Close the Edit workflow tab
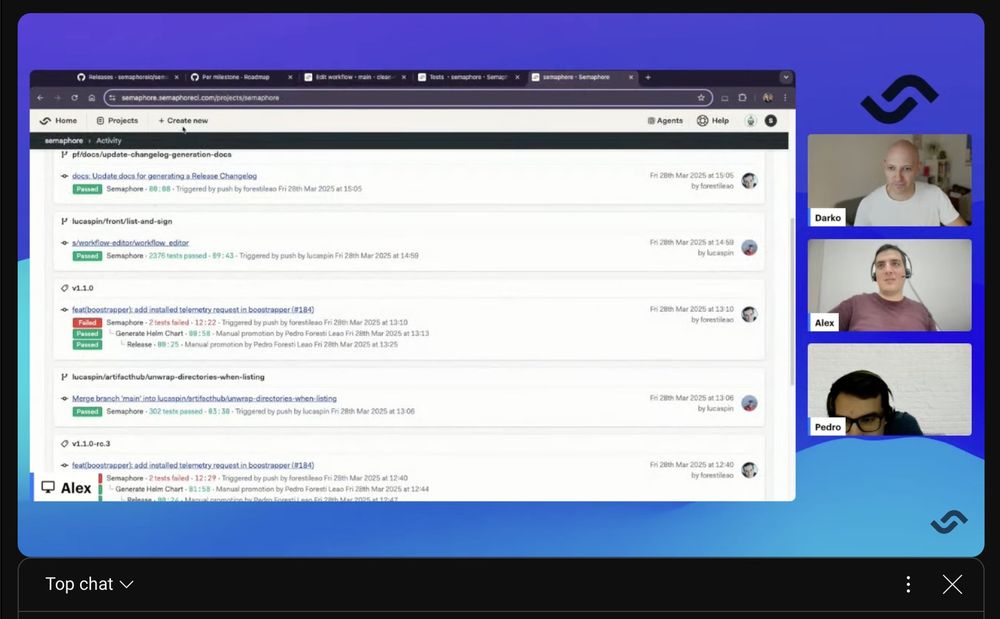The image size is (1000, 619). 404,77
